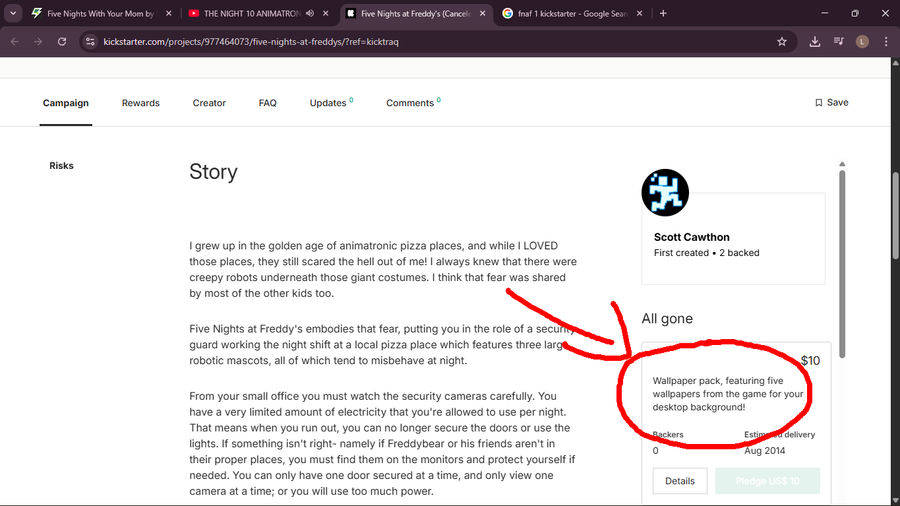Click the 'All gone' rewards heading
The image size is (900, 506).
[667, 318]
